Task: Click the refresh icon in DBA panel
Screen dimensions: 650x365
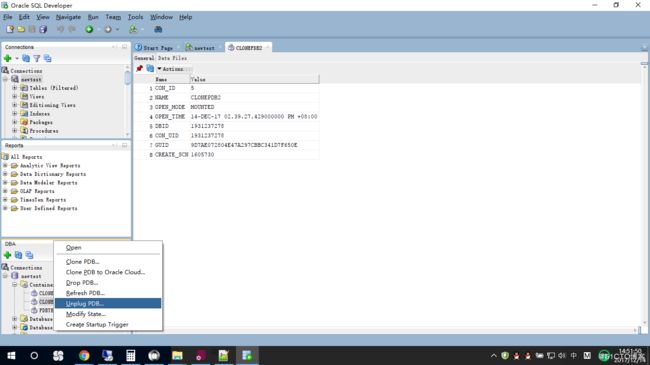Action: tap(18, 255)
